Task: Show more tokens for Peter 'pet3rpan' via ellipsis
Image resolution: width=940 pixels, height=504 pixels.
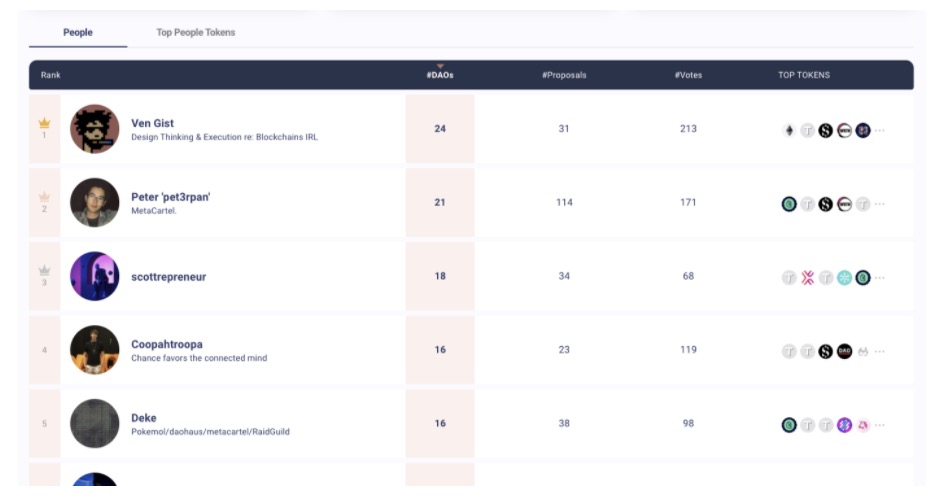Action: [x=879, y=204]
